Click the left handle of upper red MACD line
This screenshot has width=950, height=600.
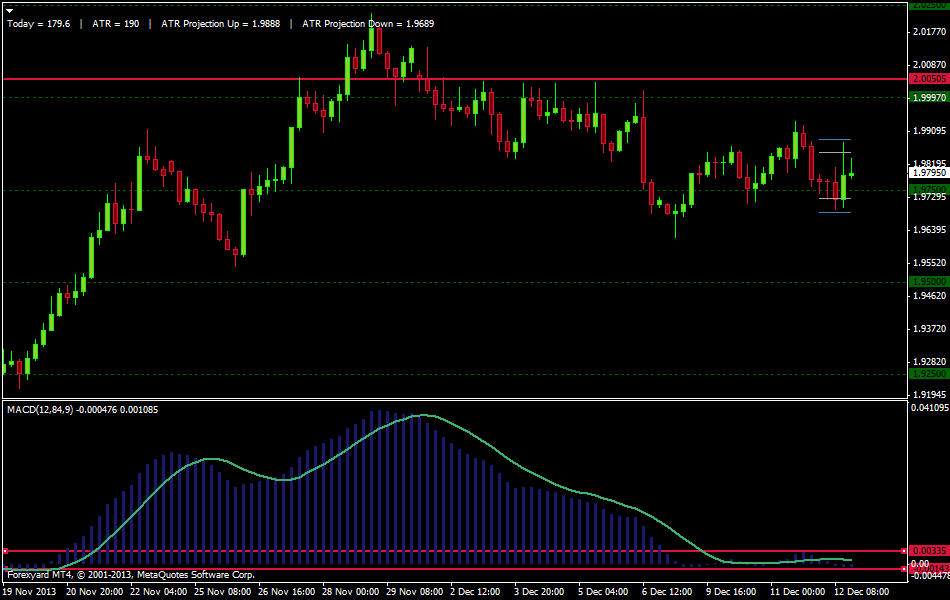[x=5, y=551]
